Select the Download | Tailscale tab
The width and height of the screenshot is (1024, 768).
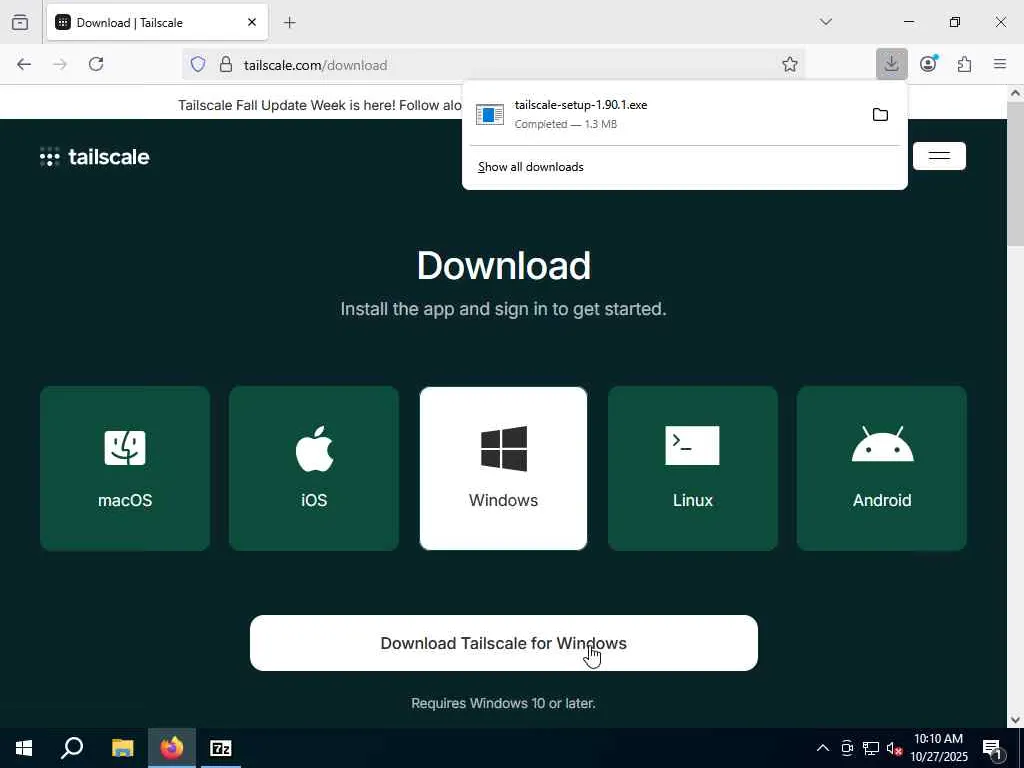coord(157,22)
